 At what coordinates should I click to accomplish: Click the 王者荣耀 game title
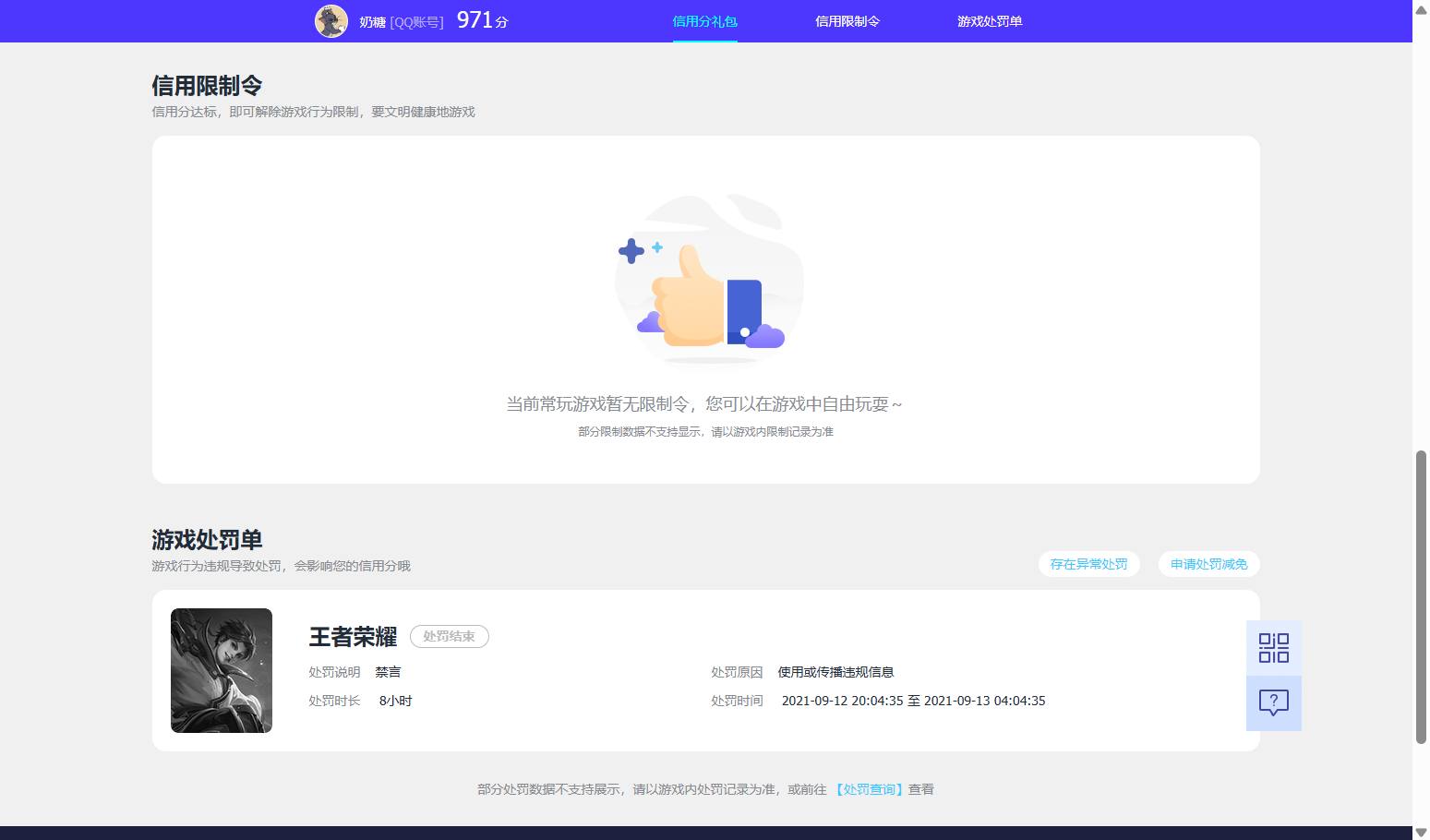click(353, 637)
